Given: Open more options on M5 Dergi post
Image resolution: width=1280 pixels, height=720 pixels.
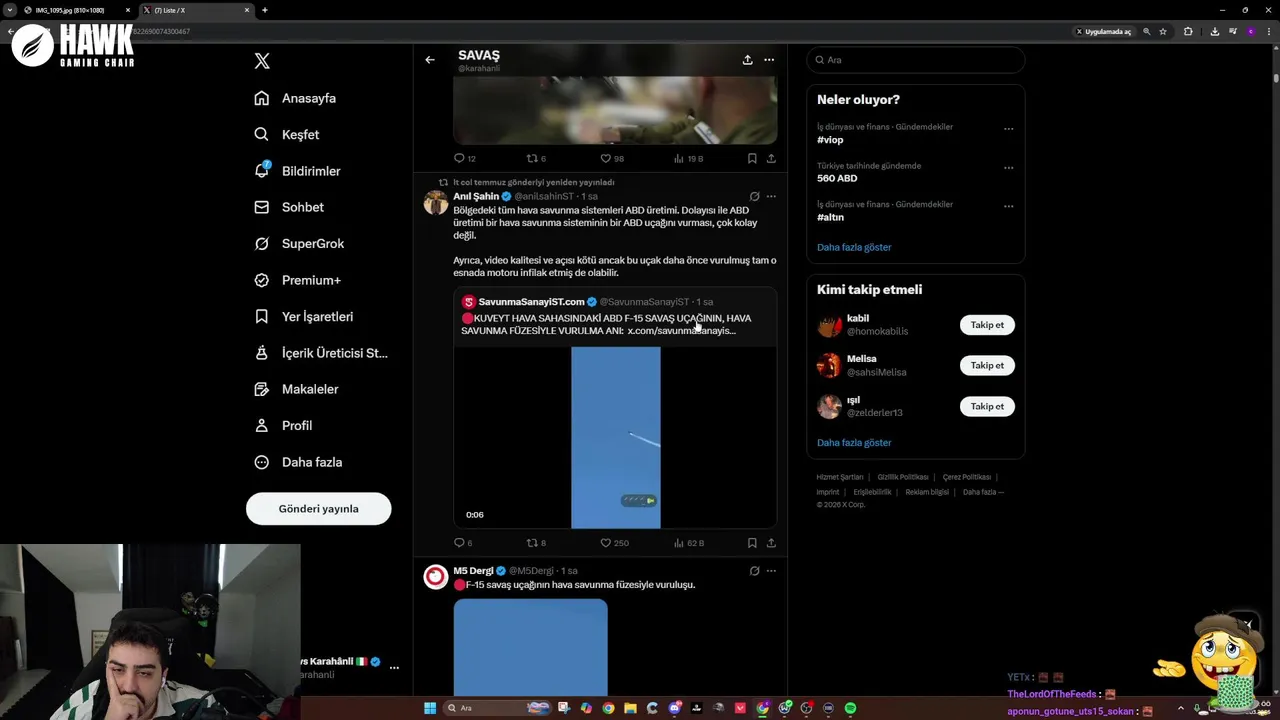Looking at the screenshot, I should click(771, 571).
